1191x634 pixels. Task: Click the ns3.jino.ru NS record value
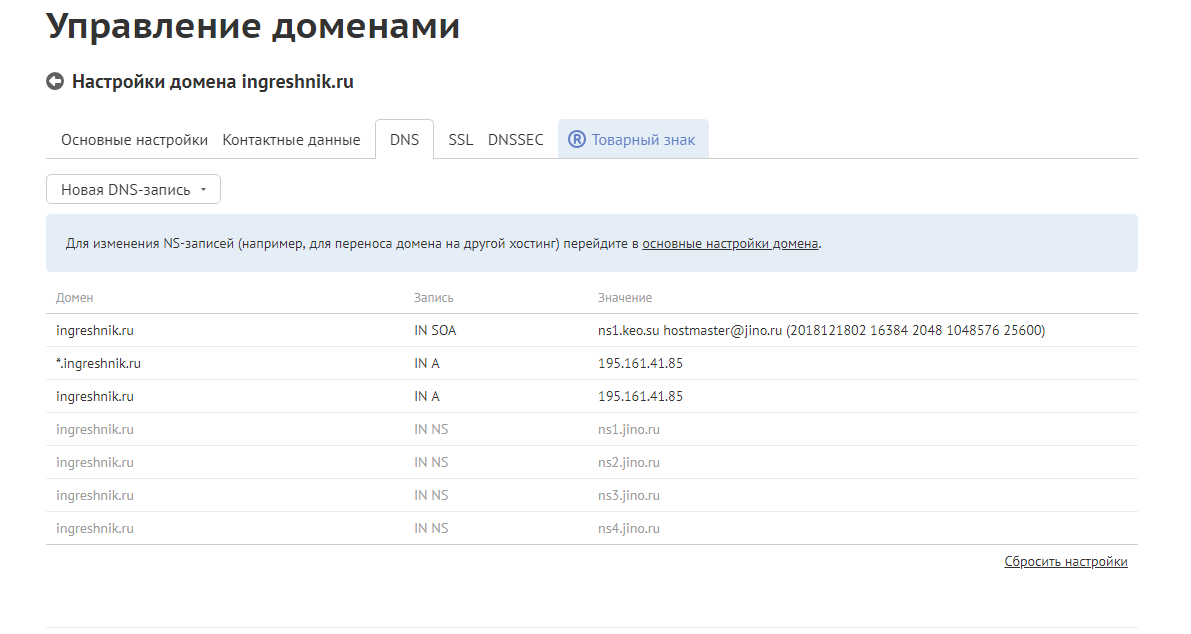[628, 495]
